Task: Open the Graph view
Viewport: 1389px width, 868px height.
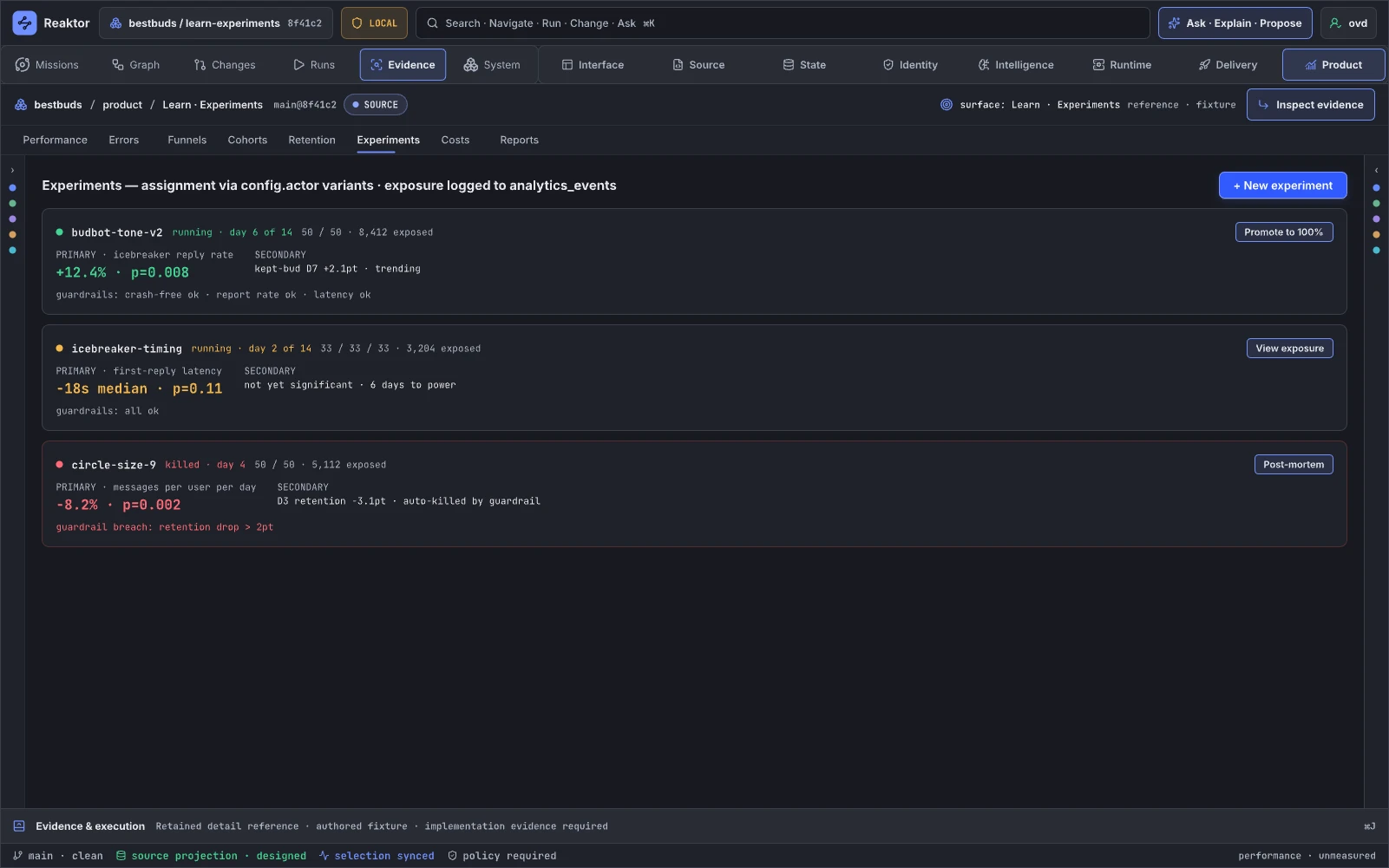Action: (135, 65)
